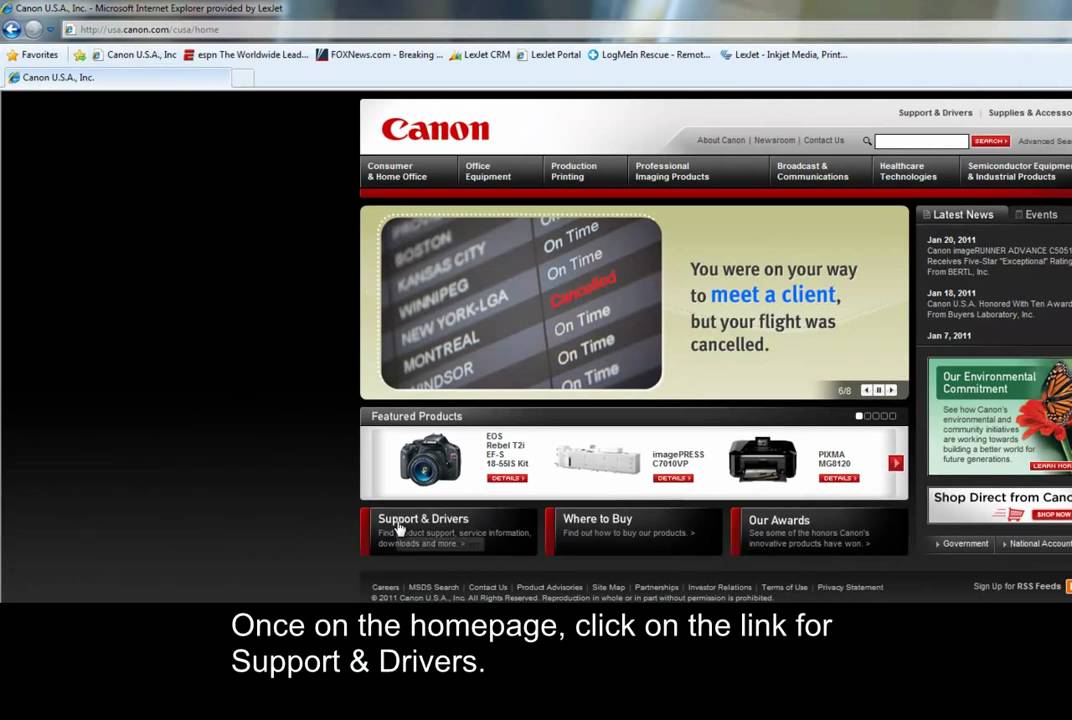Open the Careers footer link
1072x720 pixels.
[x=386, y=587]
